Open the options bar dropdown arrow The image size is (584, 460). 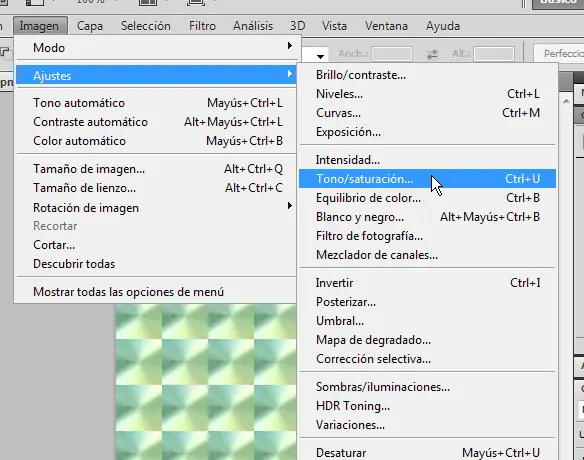pyautogui.click(x=320, y=56)
